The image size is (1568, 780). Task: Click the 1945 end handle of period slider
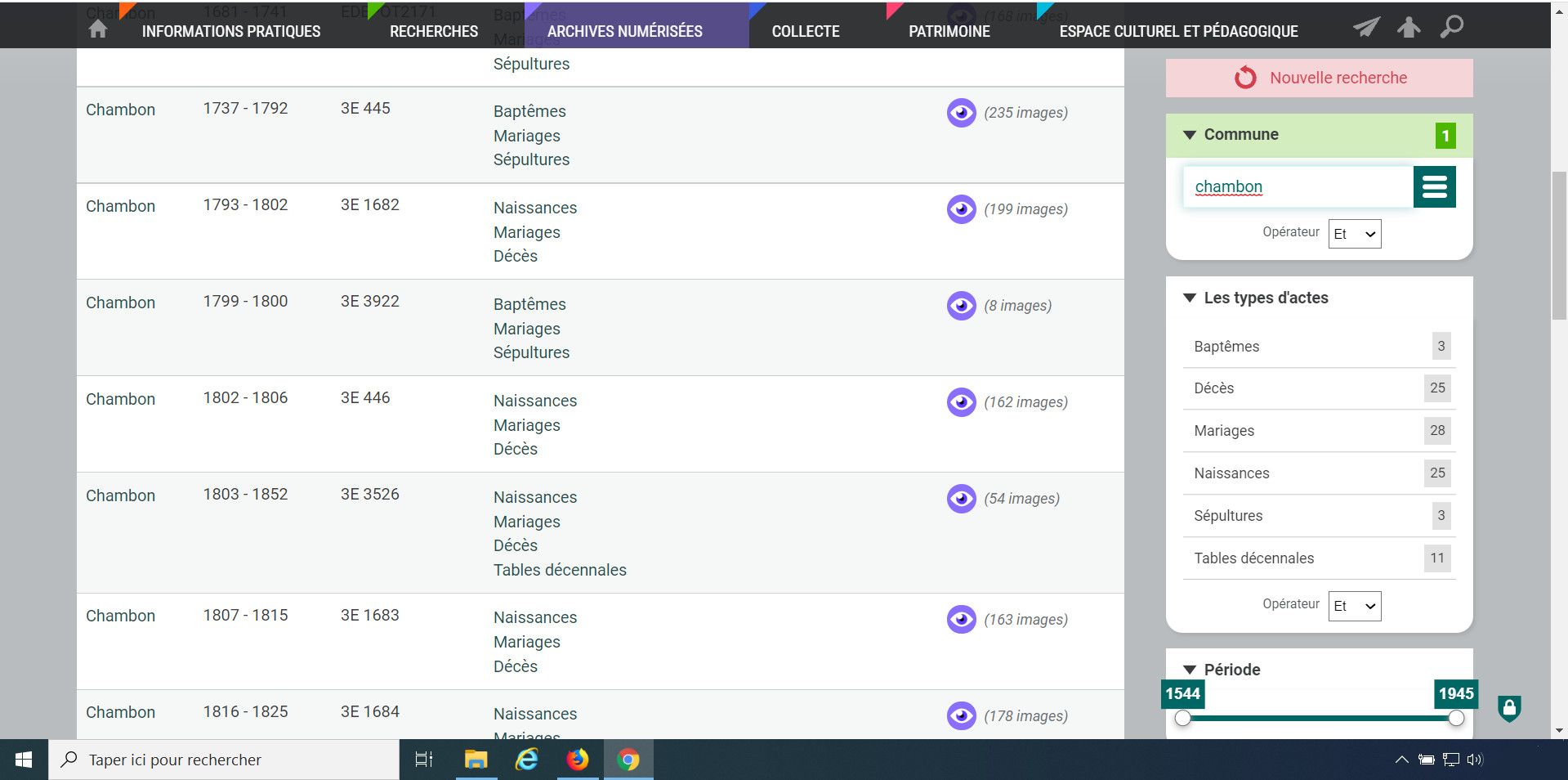pos(1455,719)
